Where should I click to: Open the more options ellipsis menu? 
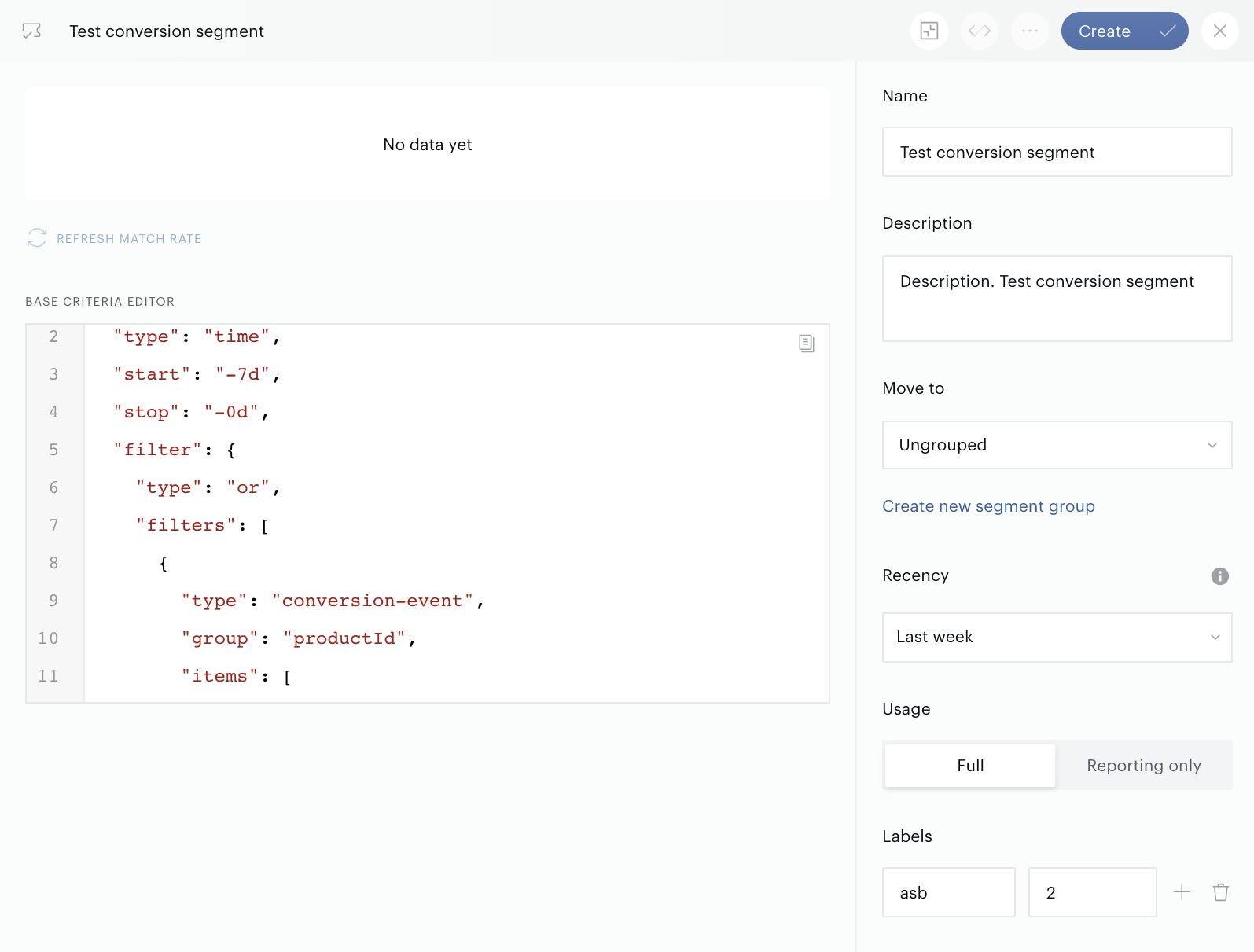(1030, 31)
